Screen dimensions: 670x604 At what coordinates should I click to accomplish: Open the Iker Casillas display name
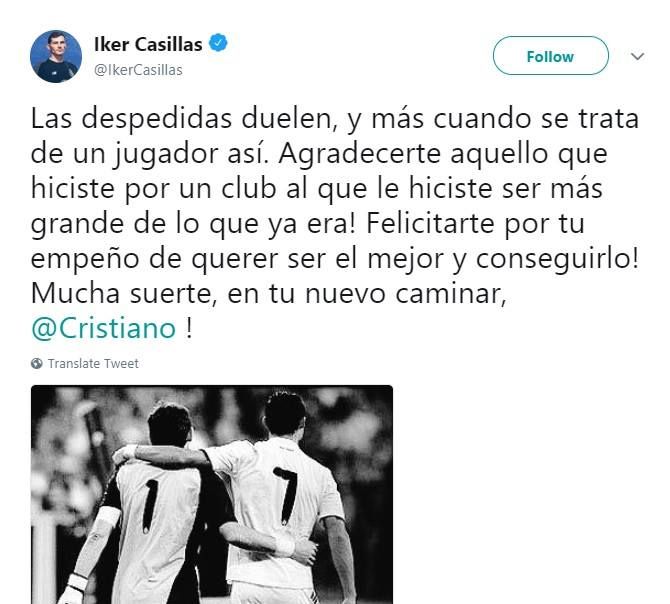coord(148,44)
